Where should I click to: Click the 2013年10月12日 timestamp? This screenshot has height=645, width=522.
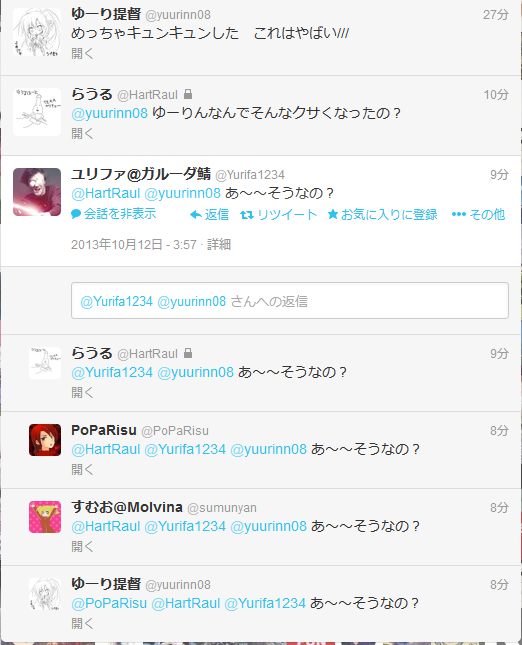click(134, 245)
